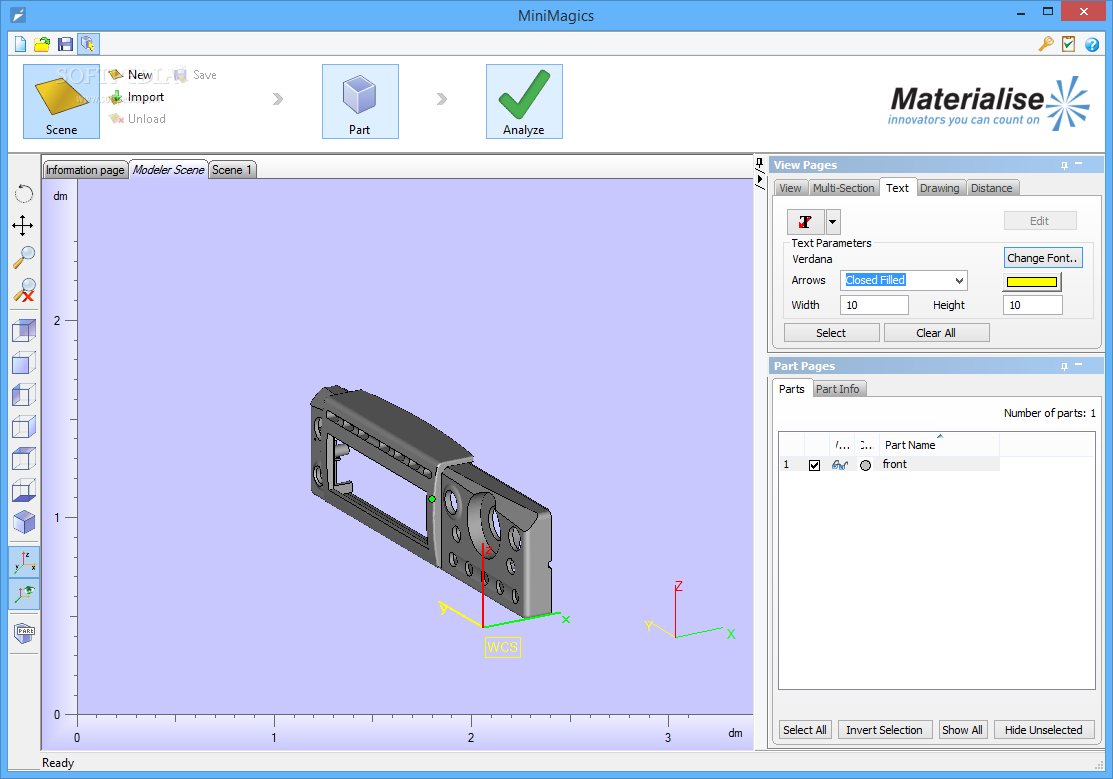The width and height of the screenshot is (1113, 779).
Task: Uncheck the front part checkbox
Action: (814, 465)
